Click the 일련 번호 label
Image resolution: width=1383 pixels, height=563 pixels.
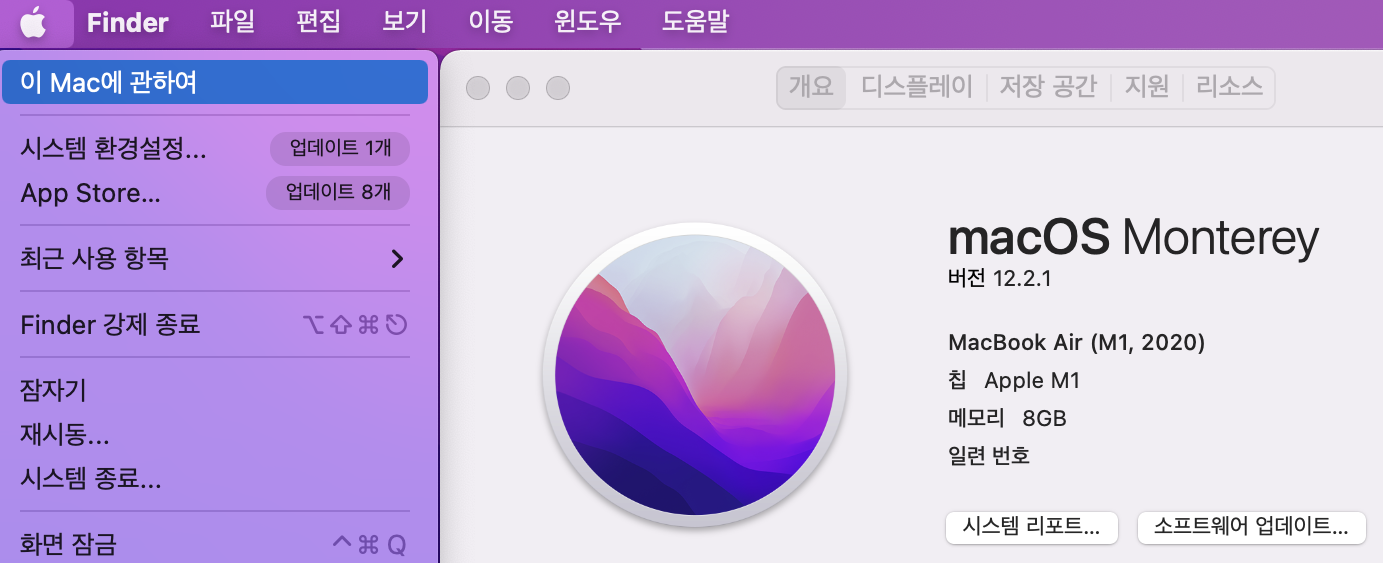(x=989, y=456)
